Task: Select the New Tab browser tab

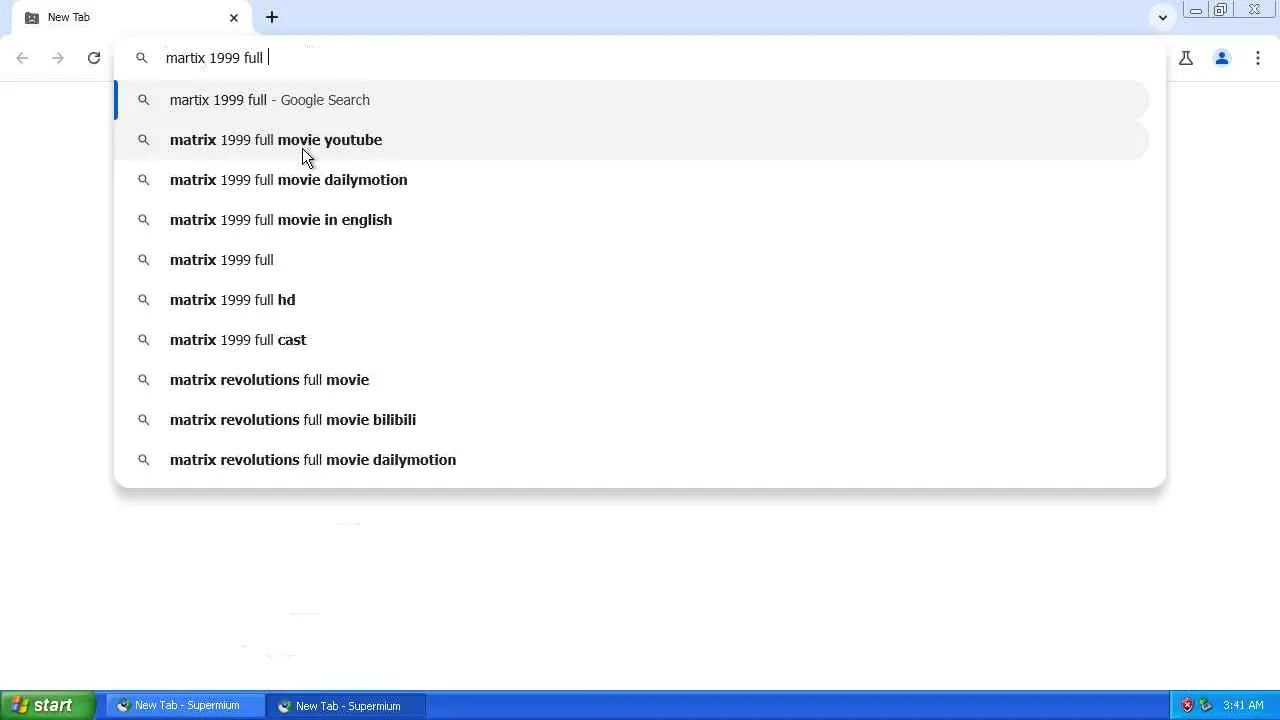Action: click(132, 17)
